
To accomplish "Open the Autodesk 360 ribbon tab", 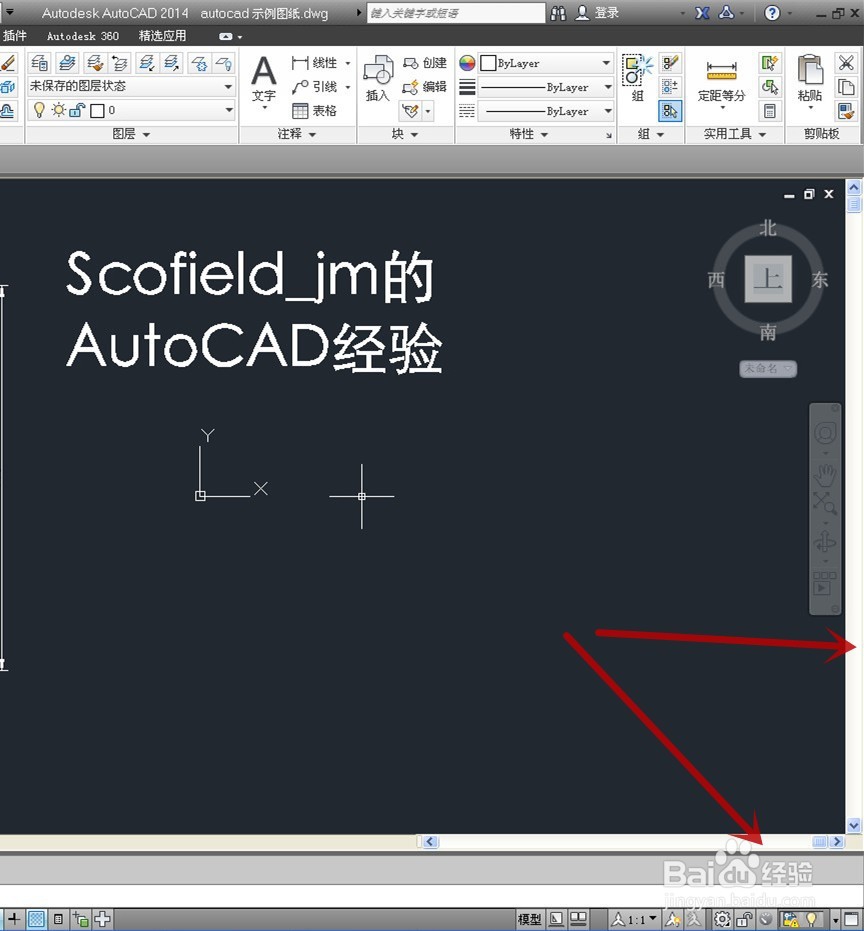I will [83, 36].
